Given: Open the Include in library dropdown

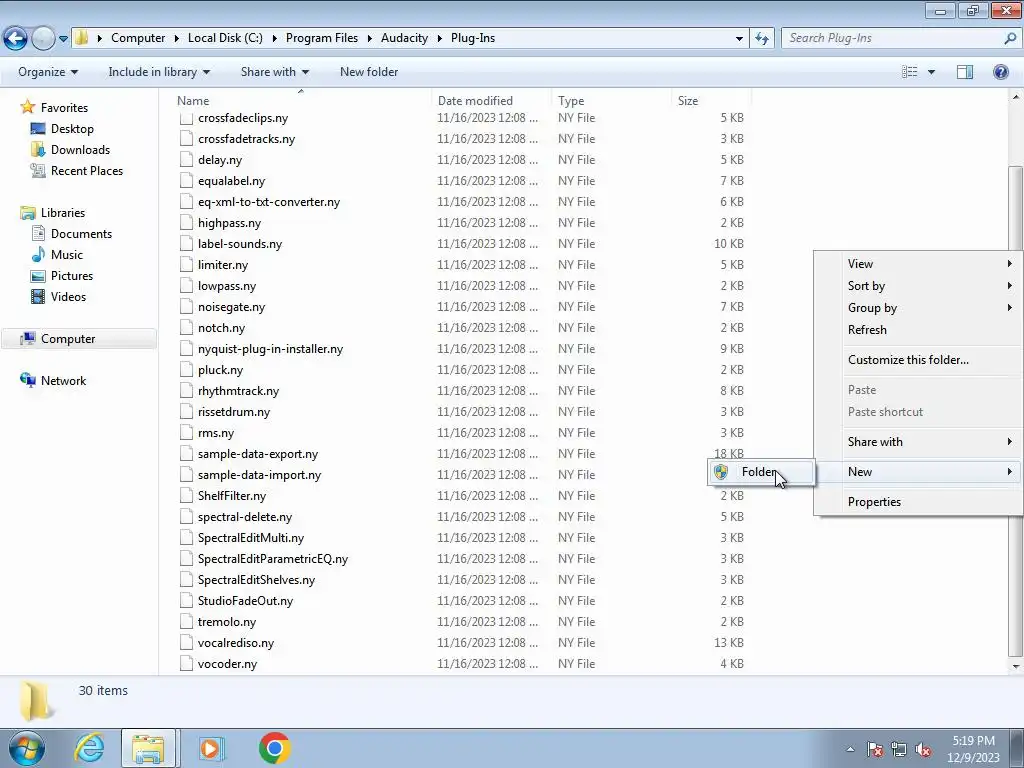Looking at the screenshot, I should click(x=159, y=72).
